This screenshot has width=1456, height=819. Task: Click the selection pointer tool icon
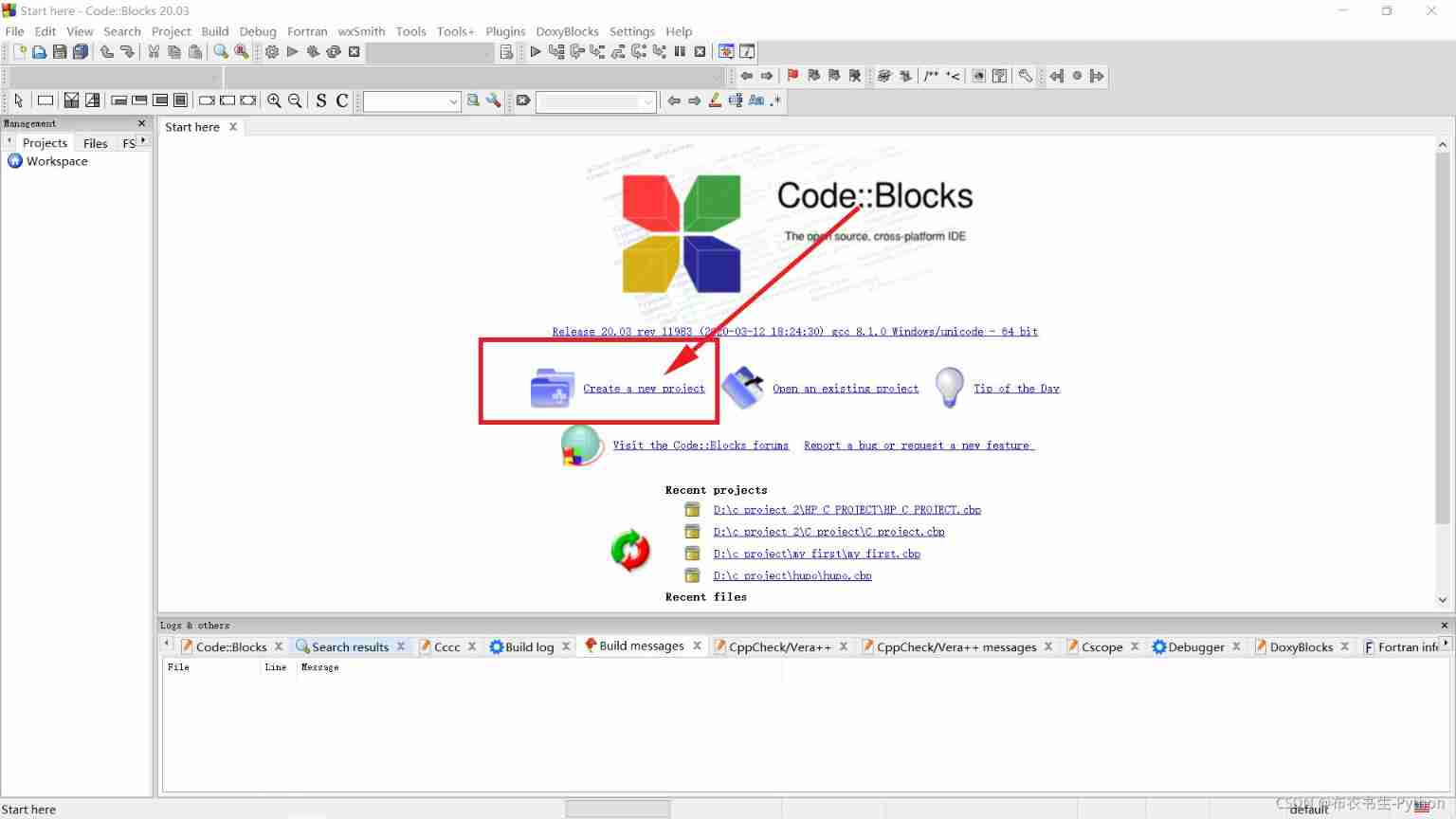18,100
